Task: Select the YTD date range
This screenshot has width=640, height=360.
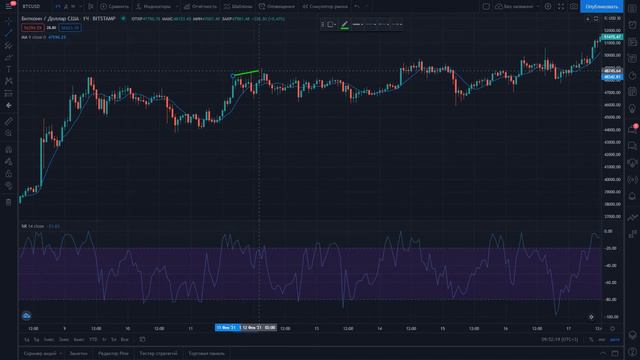Action: (x=93, y=339)
